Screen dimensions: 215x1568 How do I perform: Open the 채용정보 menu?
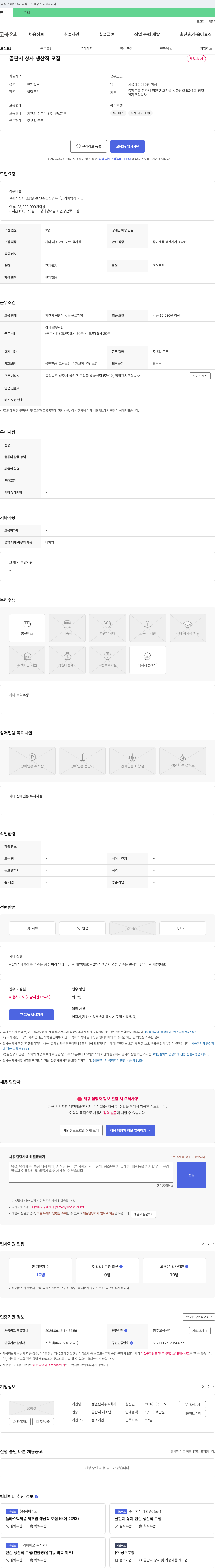(36, 35)
